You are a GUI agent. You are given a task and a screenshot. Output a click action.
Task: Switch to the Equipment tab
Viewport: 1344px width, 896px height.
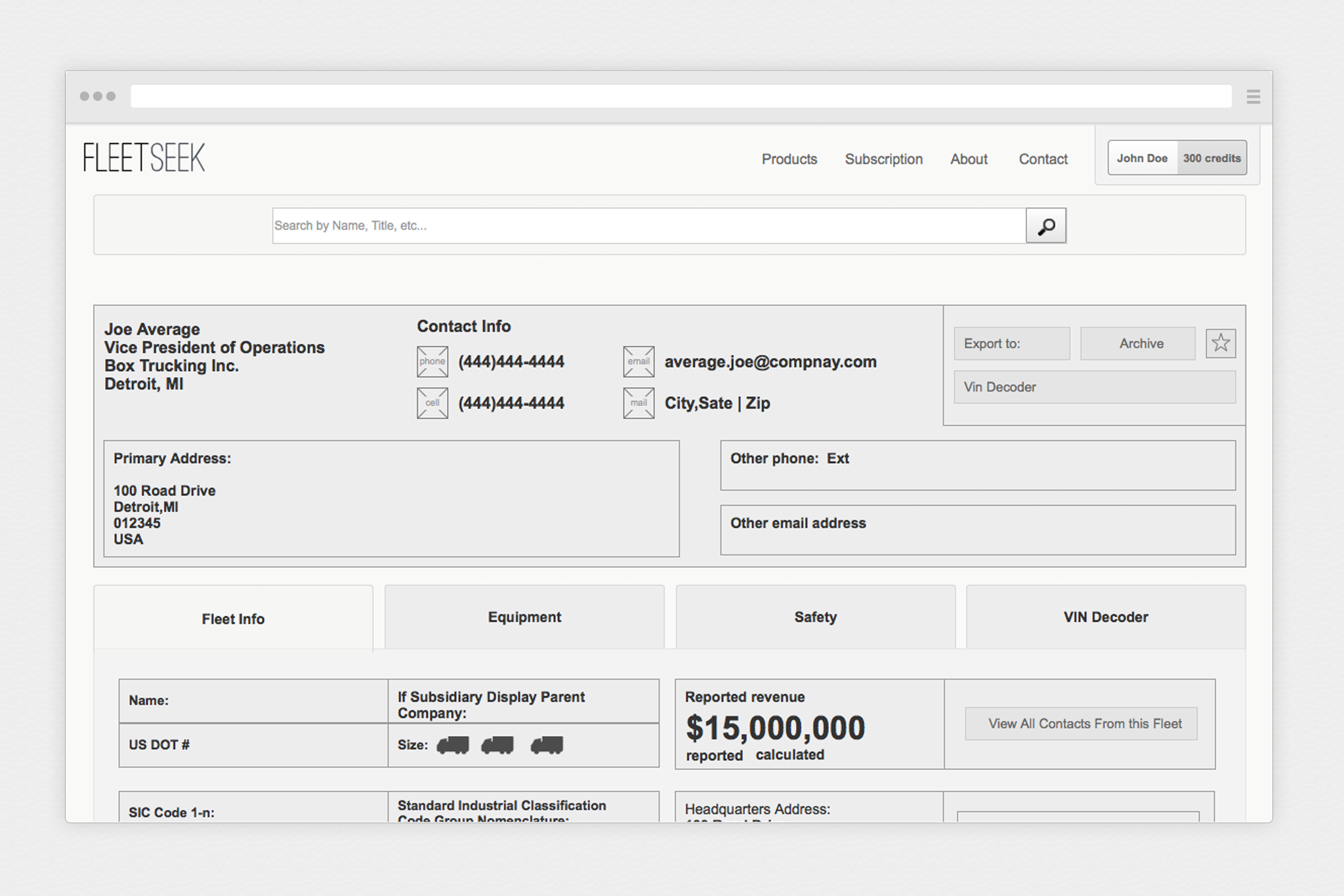(x=524, y=617)
